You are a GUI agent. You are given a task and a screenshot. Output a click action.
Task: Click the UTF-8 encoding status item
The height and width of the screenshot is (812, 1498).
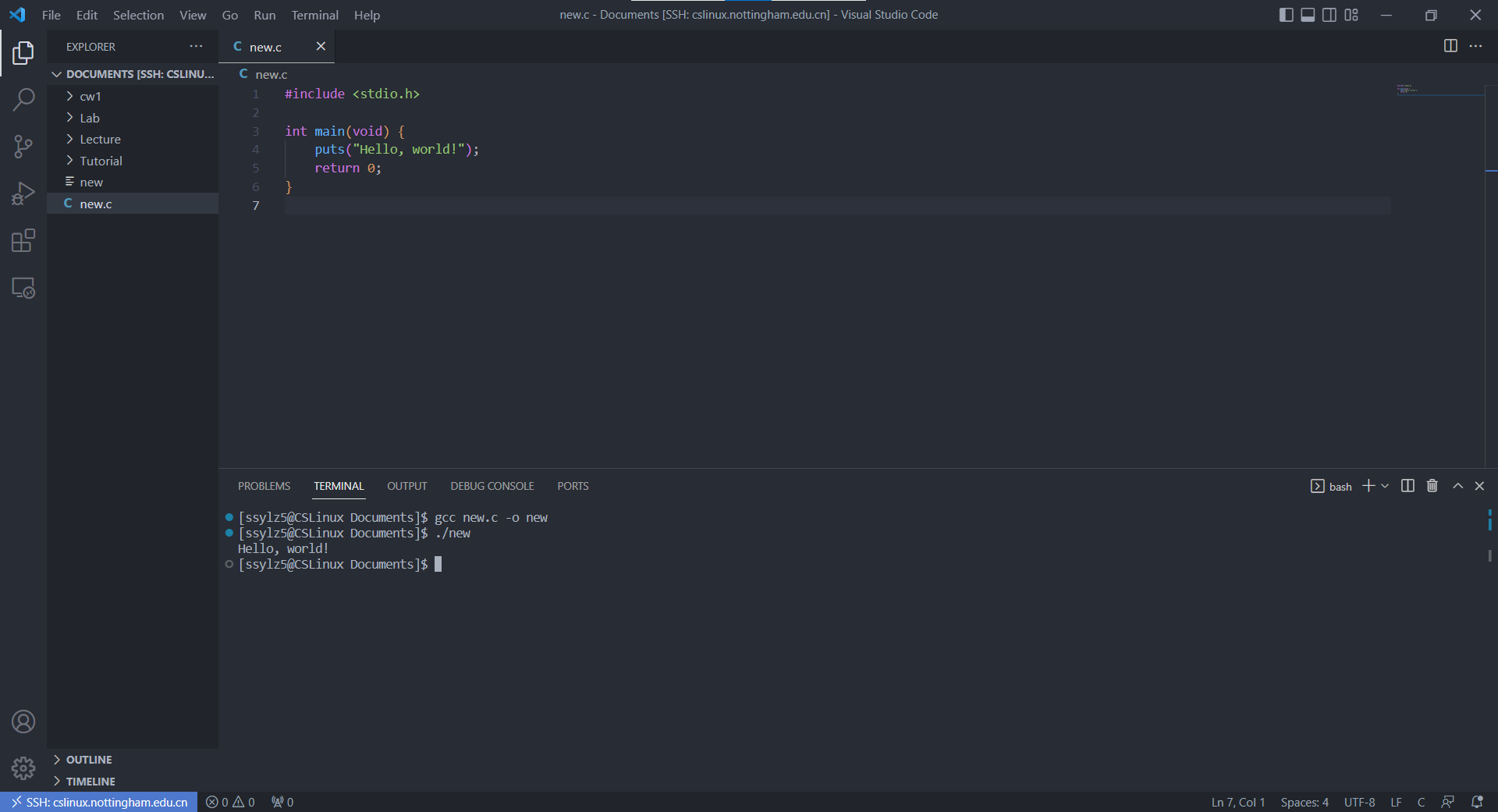1359,802
